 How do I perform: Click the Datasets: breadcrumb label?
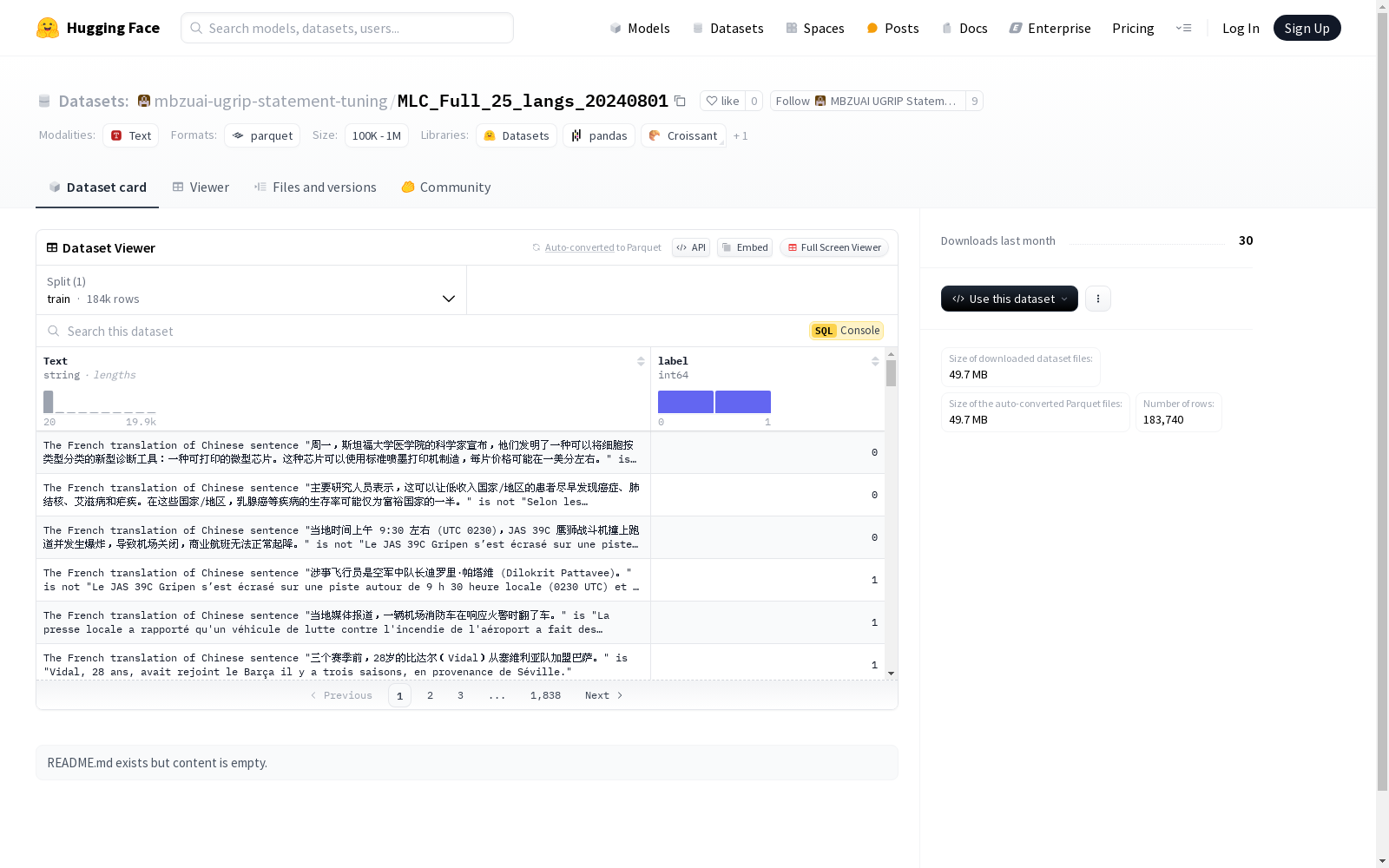pos(94,101)
